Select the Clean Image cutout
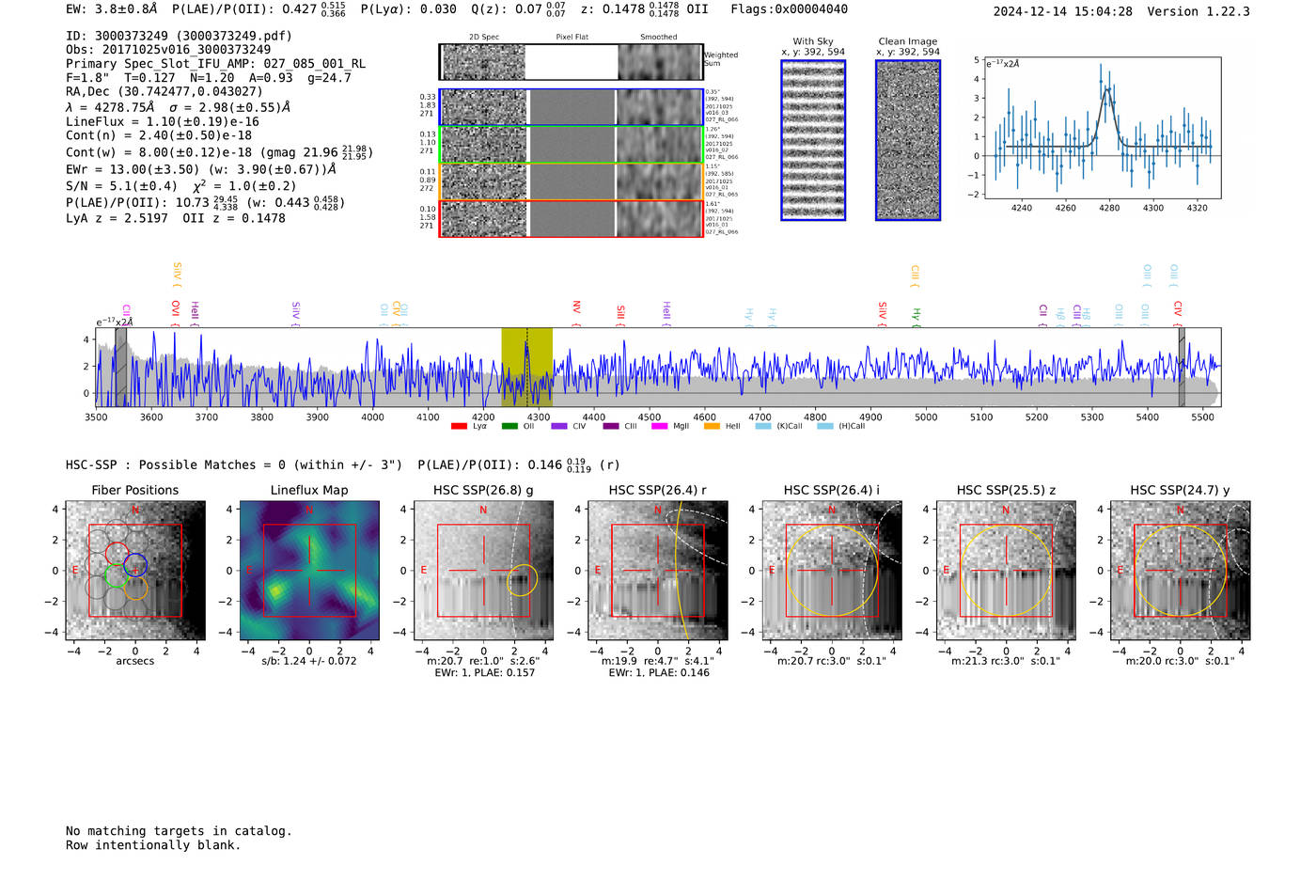This screenshot has height=896, width=1316. (908, 140)
